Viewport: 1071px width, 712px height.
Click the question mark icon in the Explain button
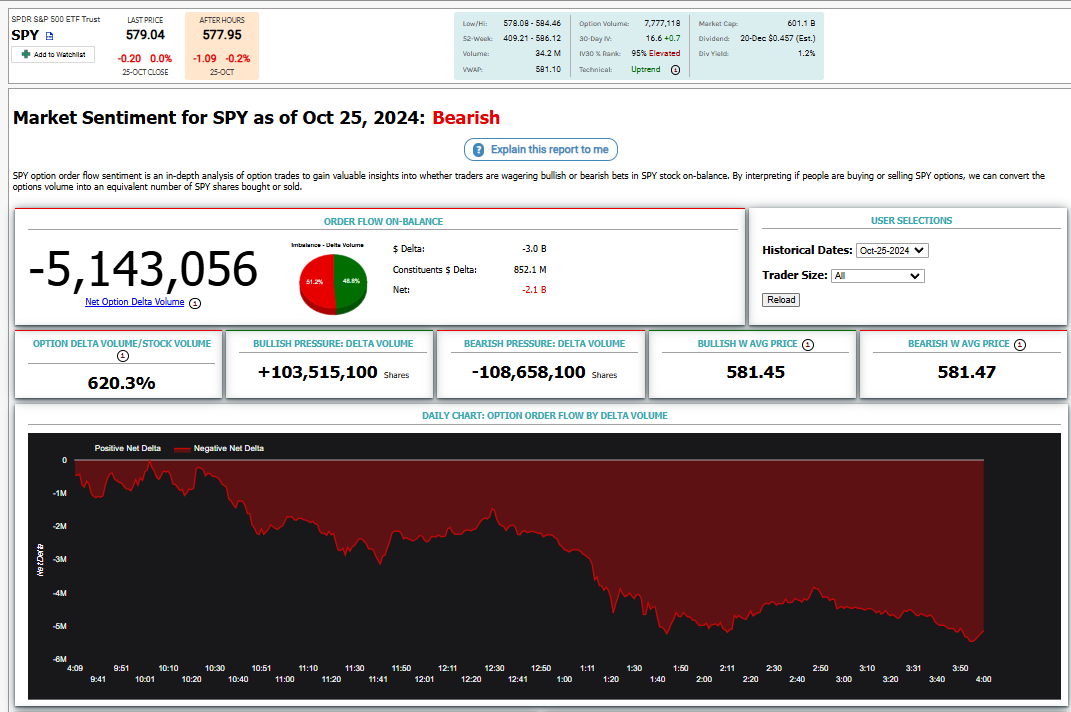point(479,150)
